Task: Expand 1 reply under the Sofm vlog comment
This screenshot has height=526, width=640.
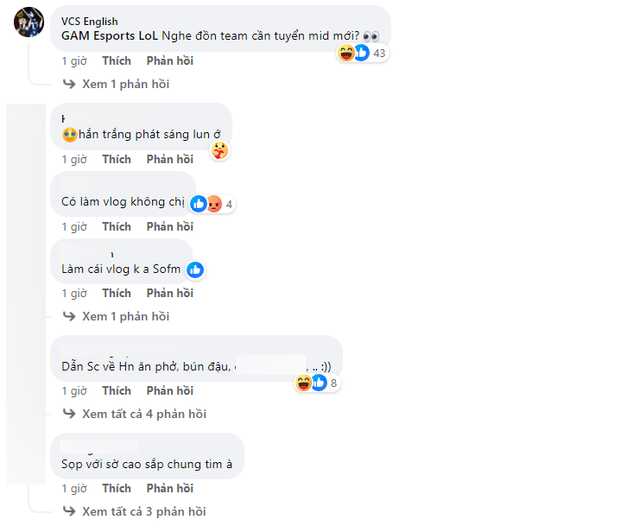Action: tap(125, 316)
